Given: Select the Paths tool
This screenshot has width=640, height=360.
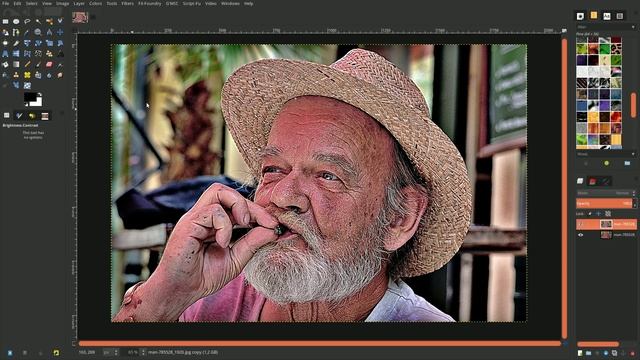Looking at the screenshot, I should click(x=16, y=32).
